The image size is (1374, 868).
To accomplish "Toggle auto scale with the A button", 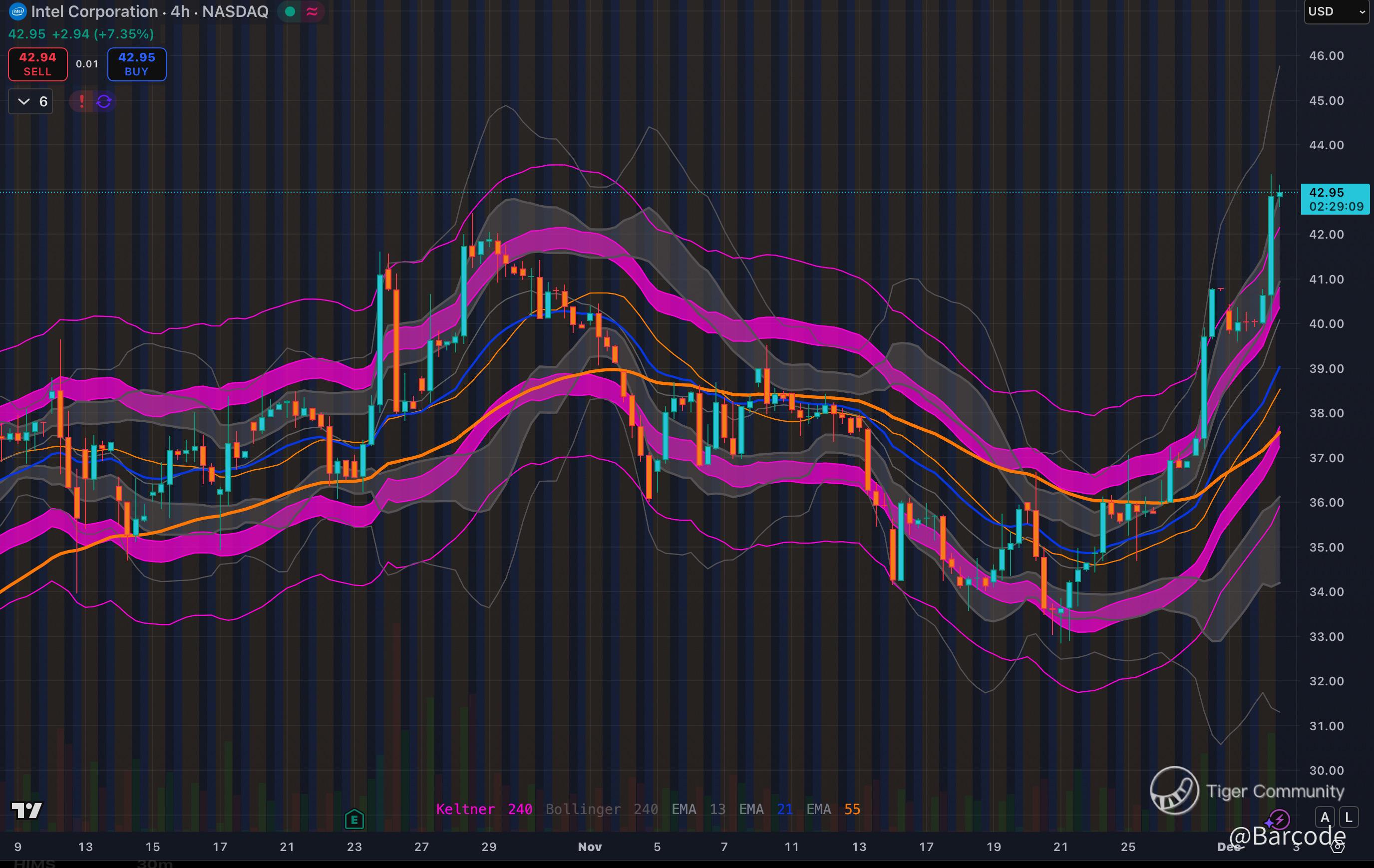I will [1325, 818].
